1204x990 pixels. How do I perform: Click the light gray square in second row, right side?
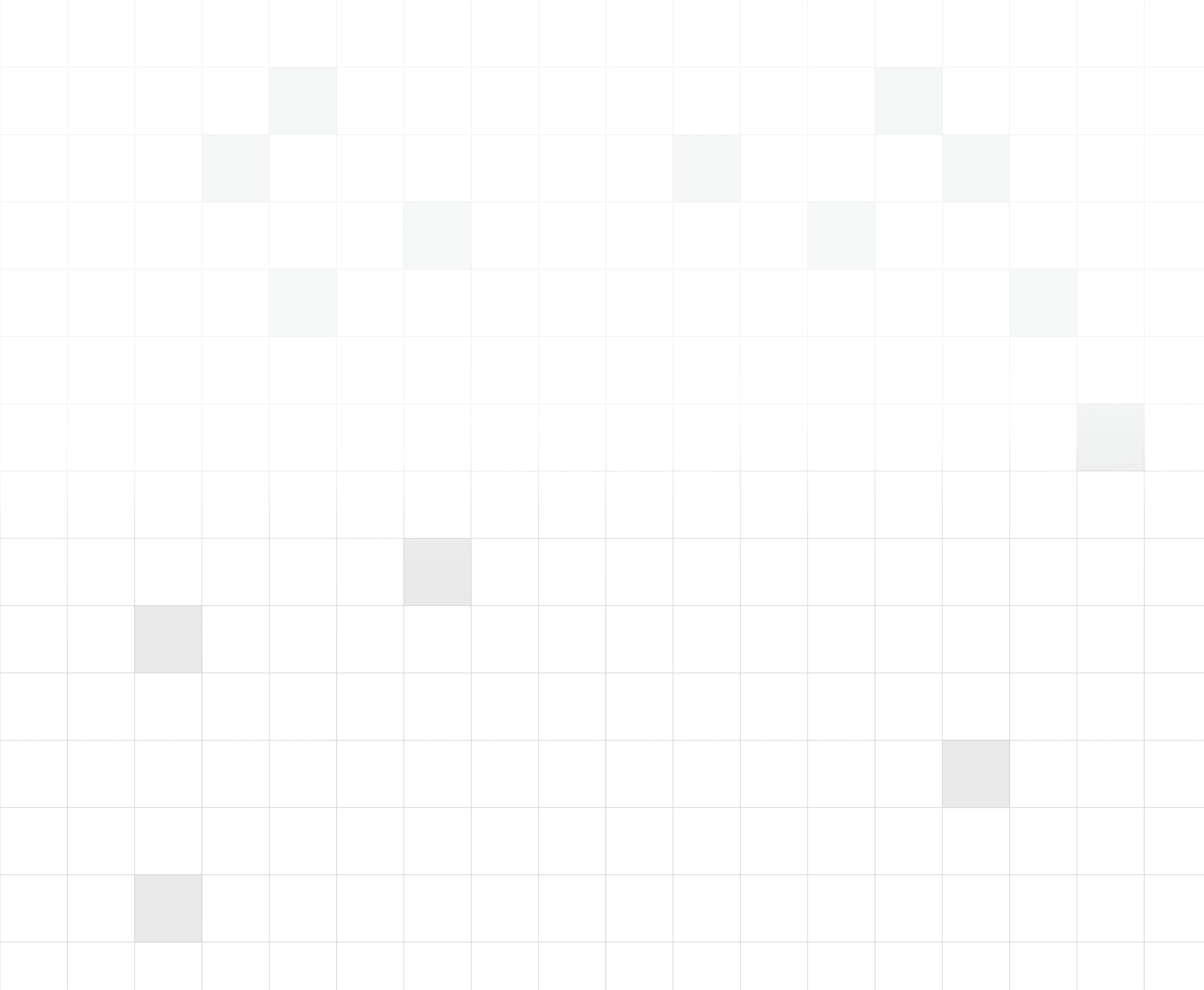click(909, 101)
